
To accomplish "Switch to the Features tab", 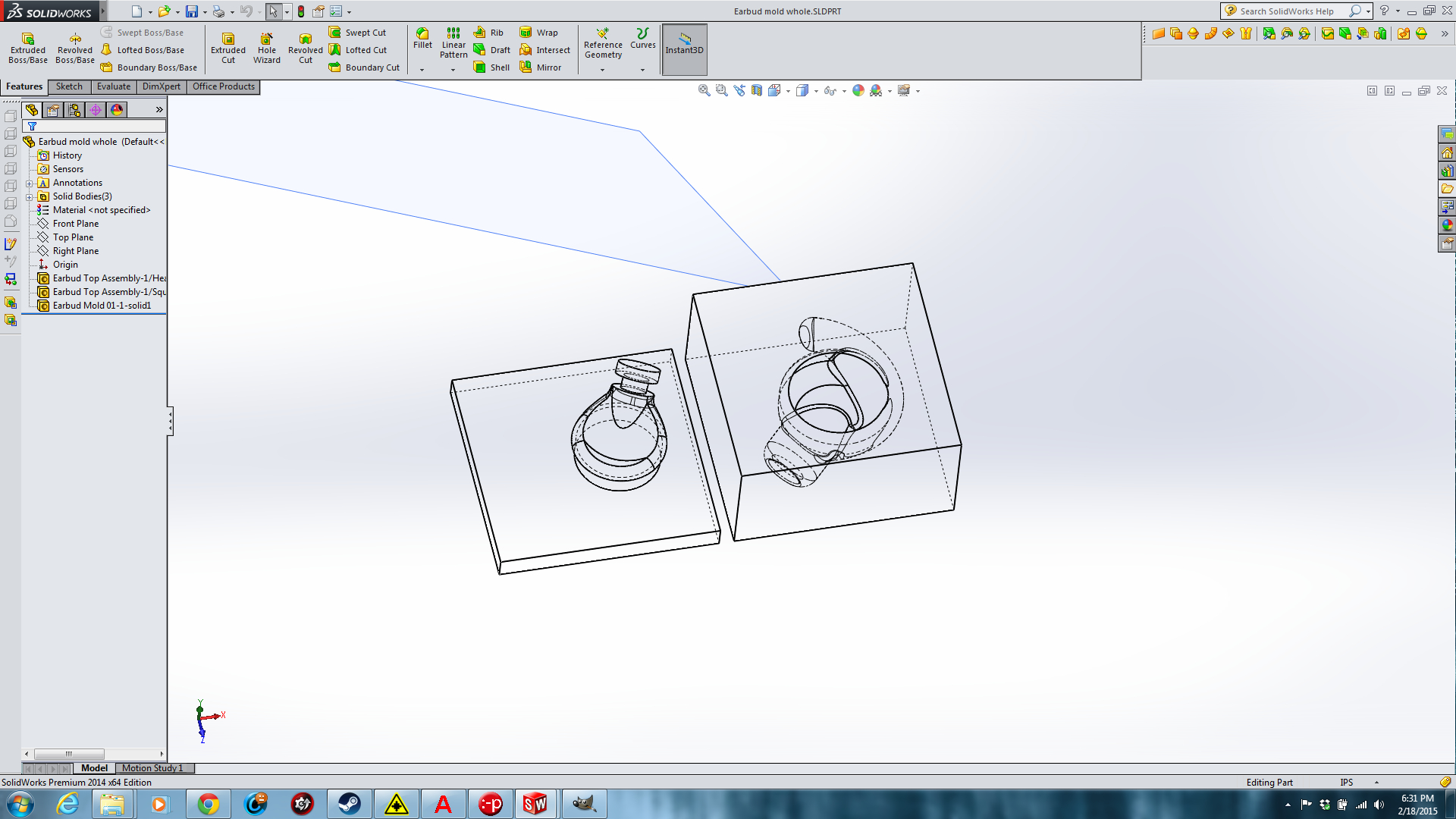I will (24, 87).
